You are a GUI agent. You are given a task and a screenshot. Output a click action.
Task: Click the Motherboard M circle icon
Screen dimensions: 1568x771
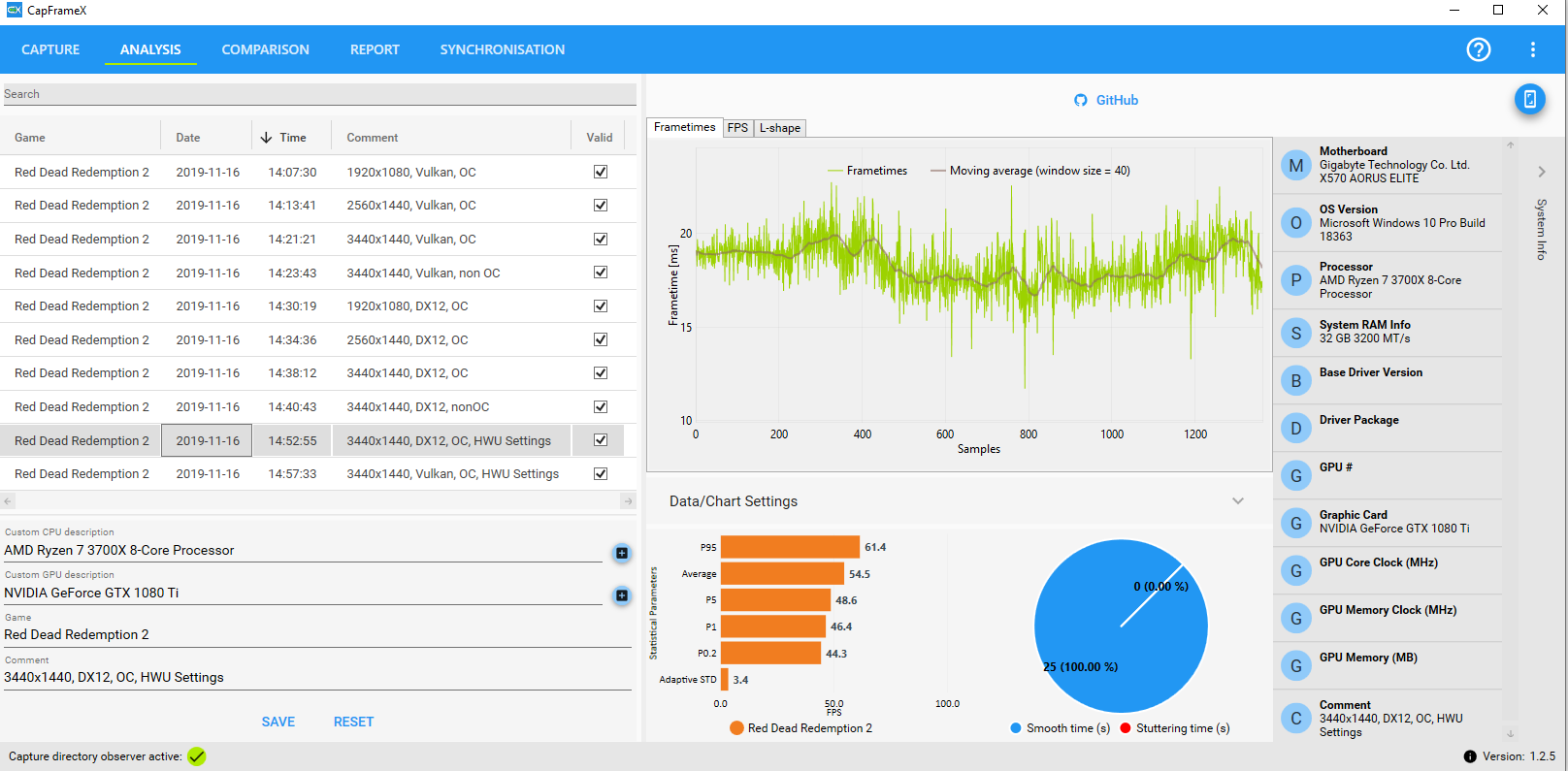(x=1295, y=165)
